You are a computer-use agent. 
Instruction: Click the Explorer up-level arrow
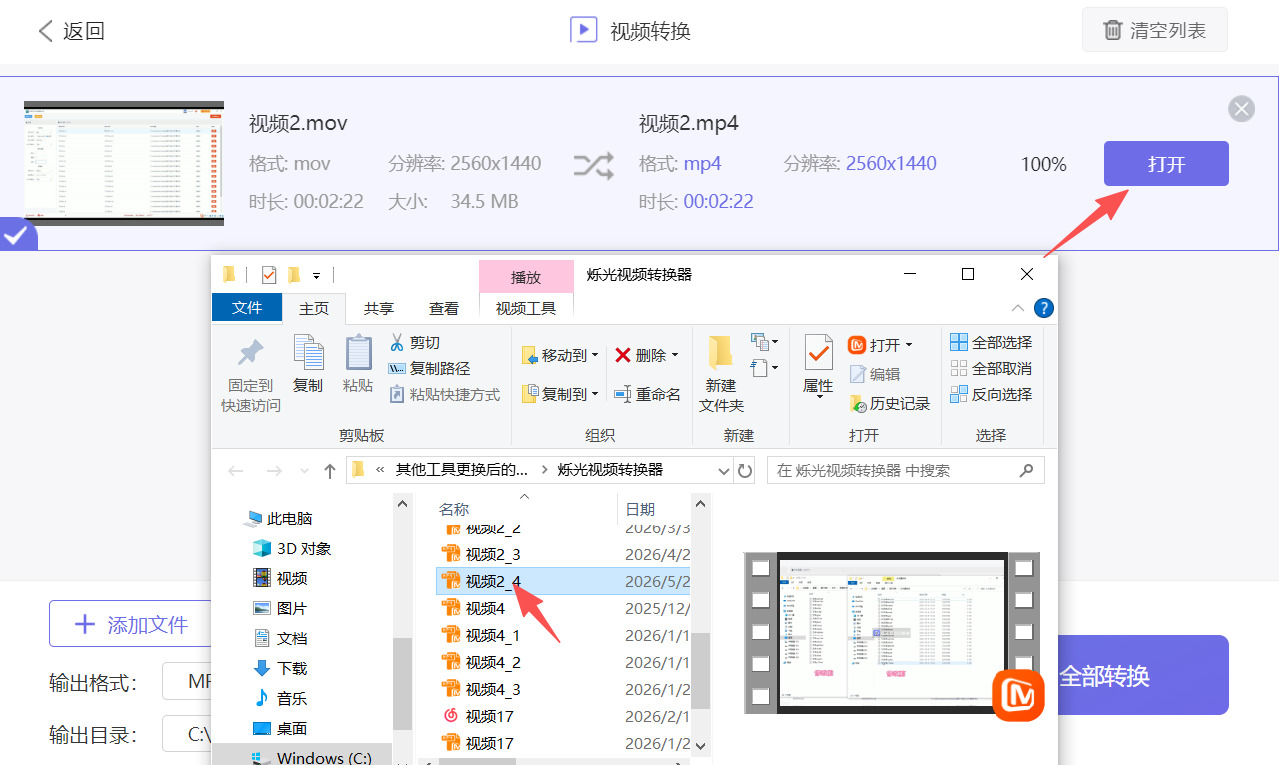330,470
